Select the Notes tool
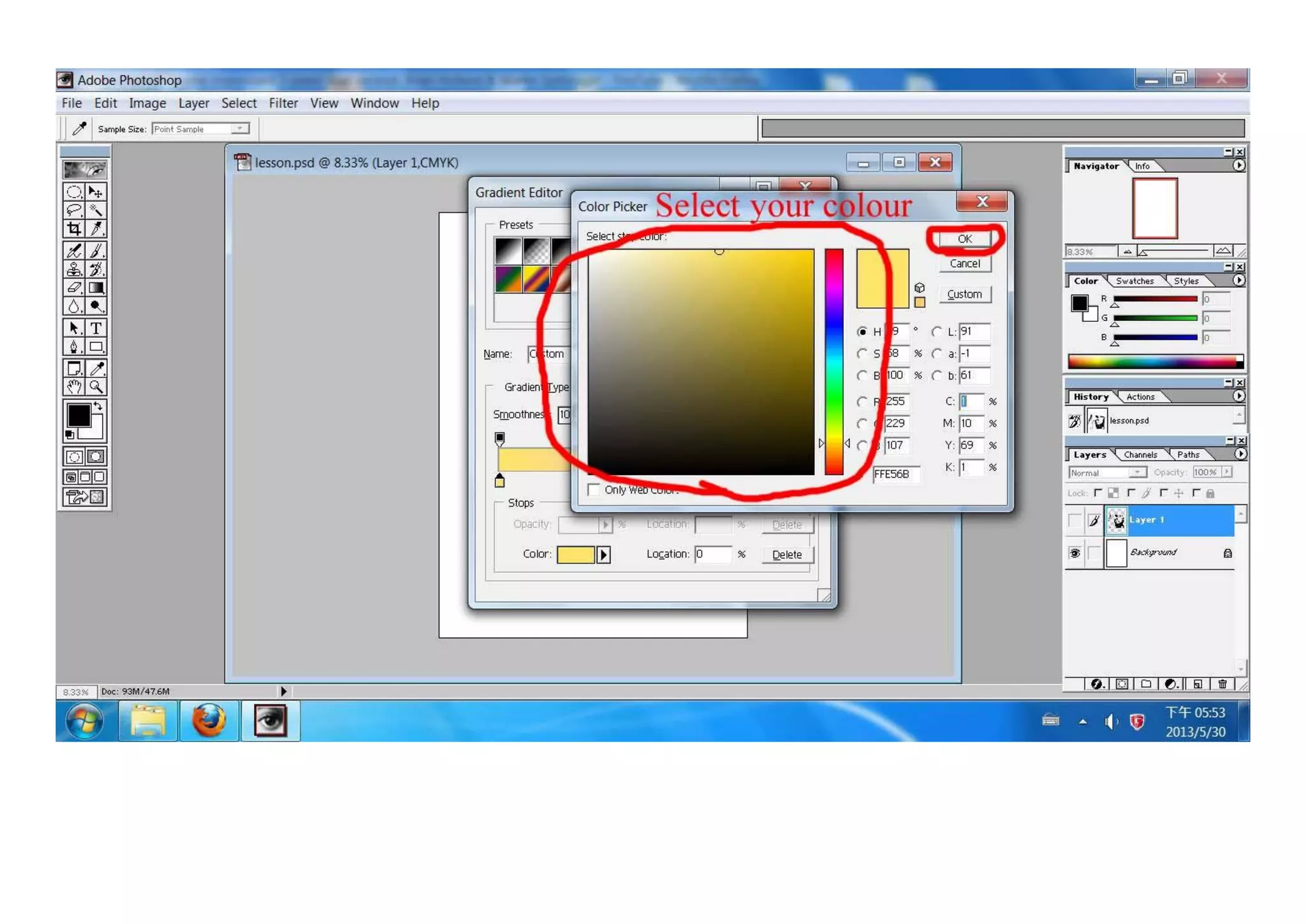This screenshot has width=1306, height=924. [x=74, y=368]
